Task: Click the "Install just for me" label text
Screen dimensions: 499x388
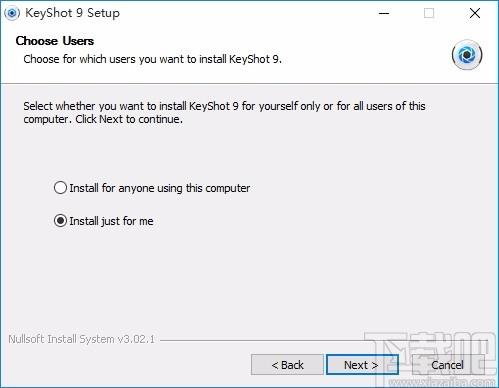Action: click(111, 221)
